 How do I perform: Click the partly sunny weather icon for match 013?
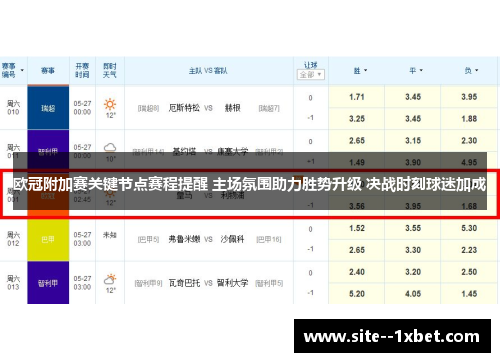tap(110, 279)
